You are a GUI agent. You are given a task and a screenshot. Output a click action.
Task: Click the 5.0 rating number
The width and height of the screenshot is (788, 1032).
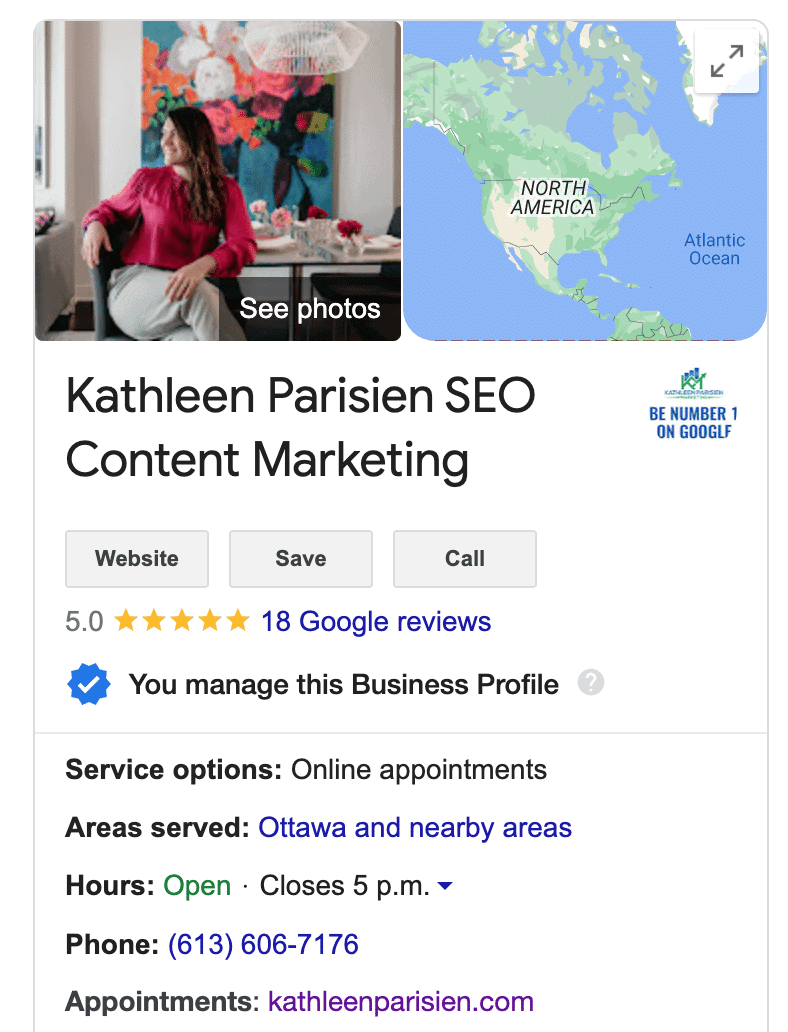(x=84, y=621)
